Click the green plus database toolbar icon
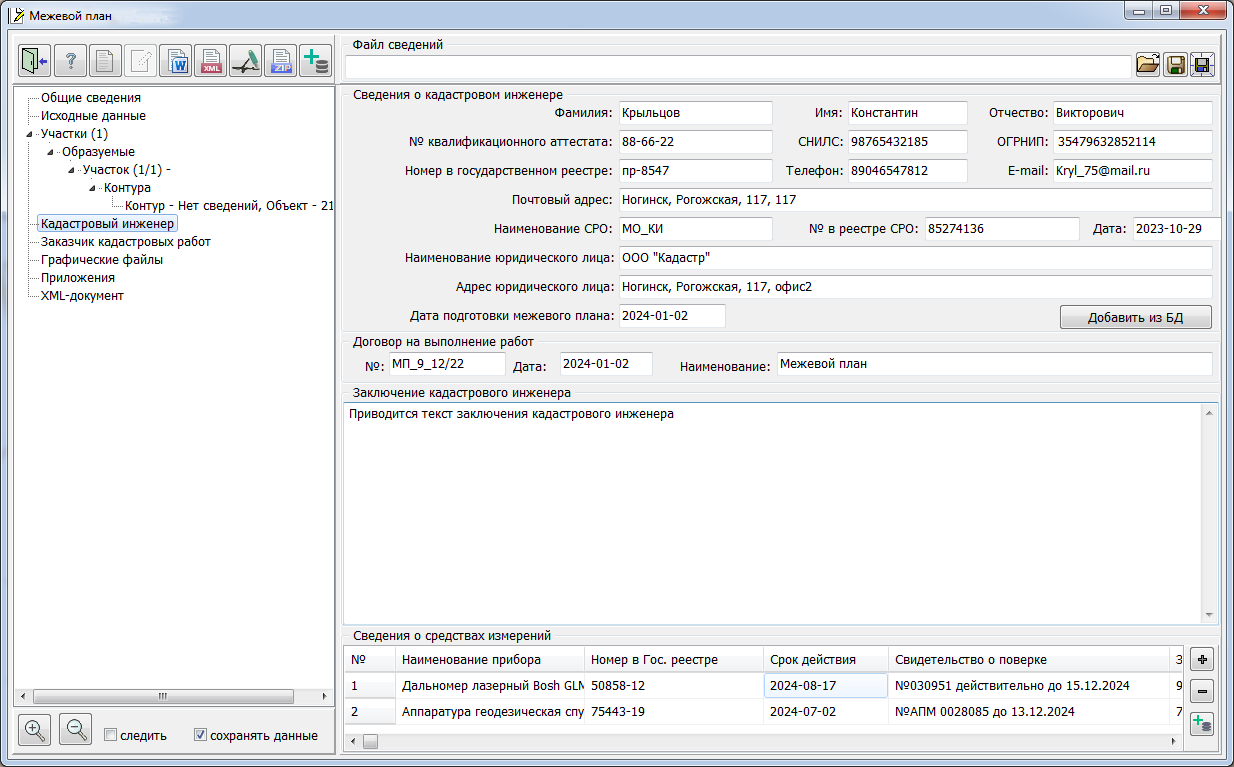The height and width of the screenshot is (767, 1234). tap(316, 61)
